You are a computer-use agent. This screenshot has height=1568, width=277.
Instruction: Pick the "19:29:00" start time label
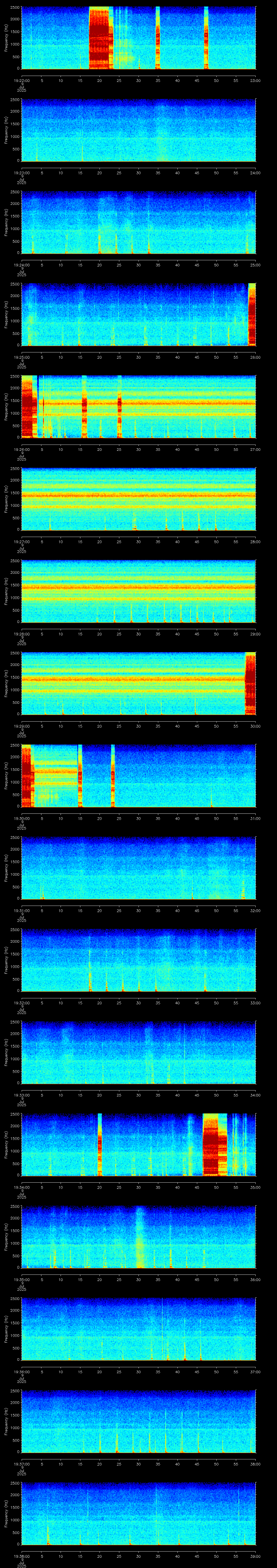21,726
